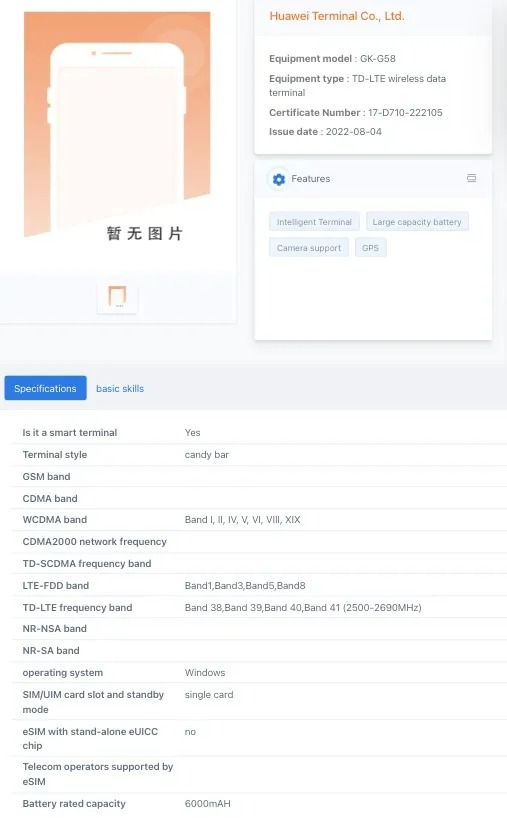
Task: Click 'SIM/UIM card slot and standby mode' label
Action: [x=93, y=702]
